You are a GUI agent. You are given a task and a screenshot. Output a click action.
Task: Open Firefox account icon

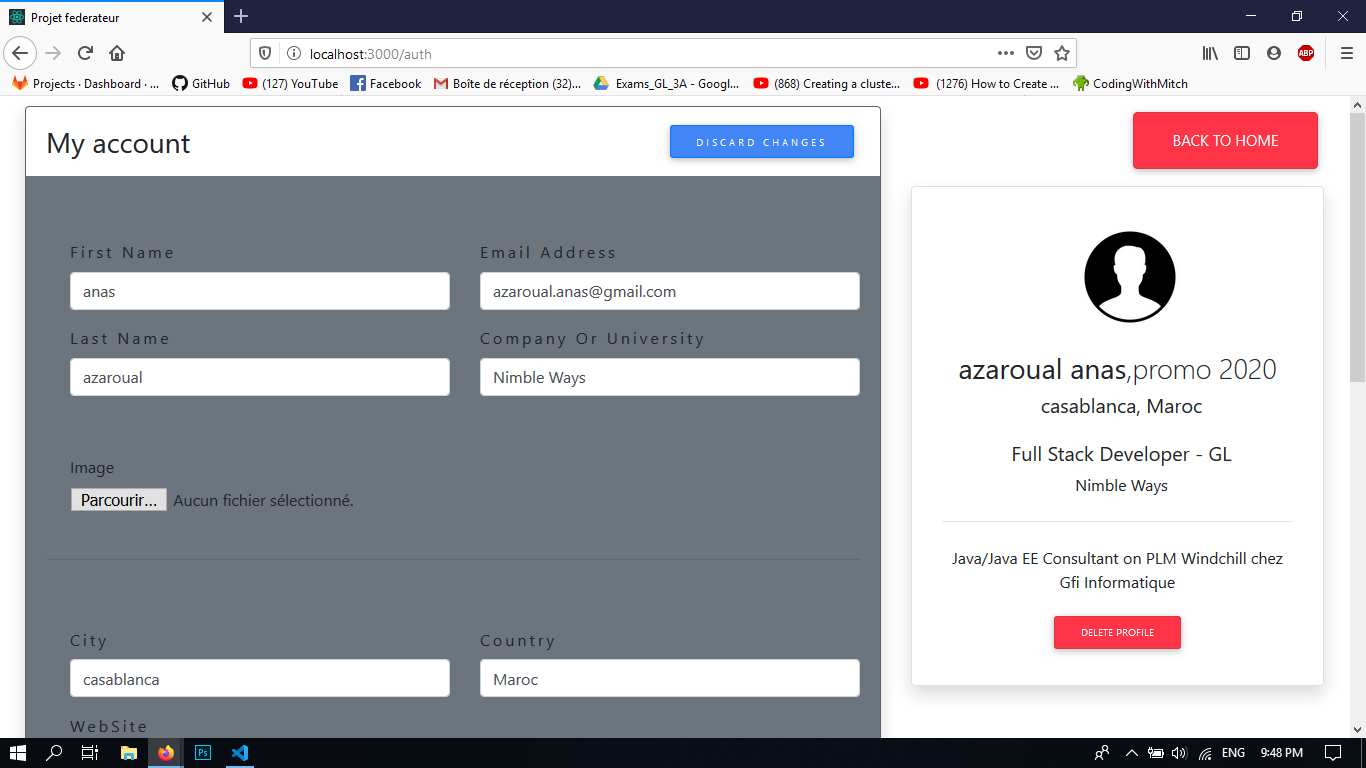point(1274,53)
